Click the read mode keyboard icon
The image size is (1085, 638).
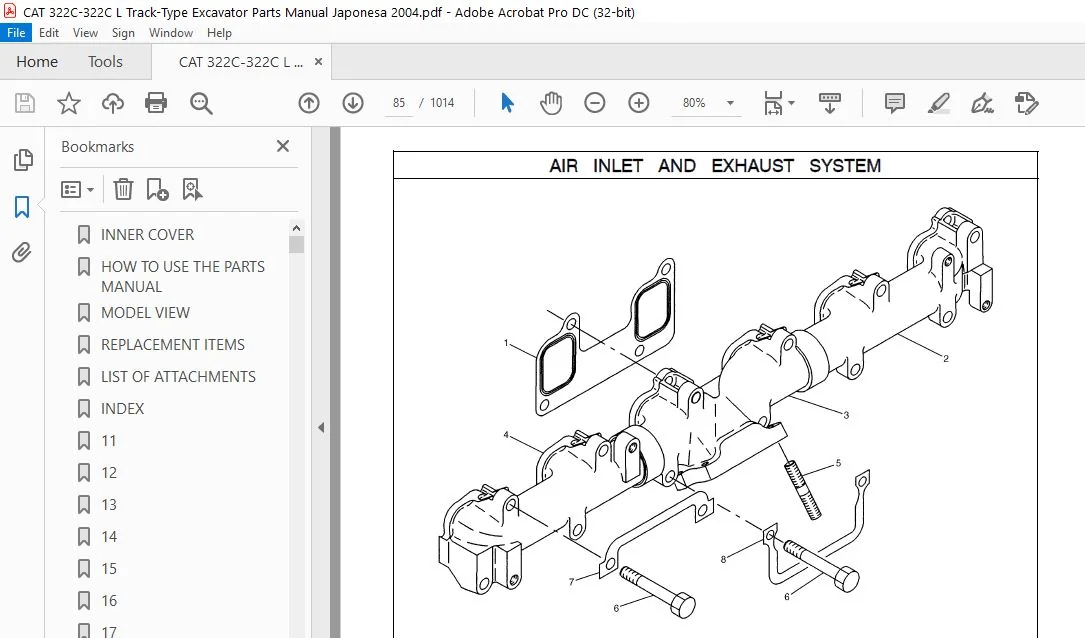pyautogui.click(x=830, y=103)
